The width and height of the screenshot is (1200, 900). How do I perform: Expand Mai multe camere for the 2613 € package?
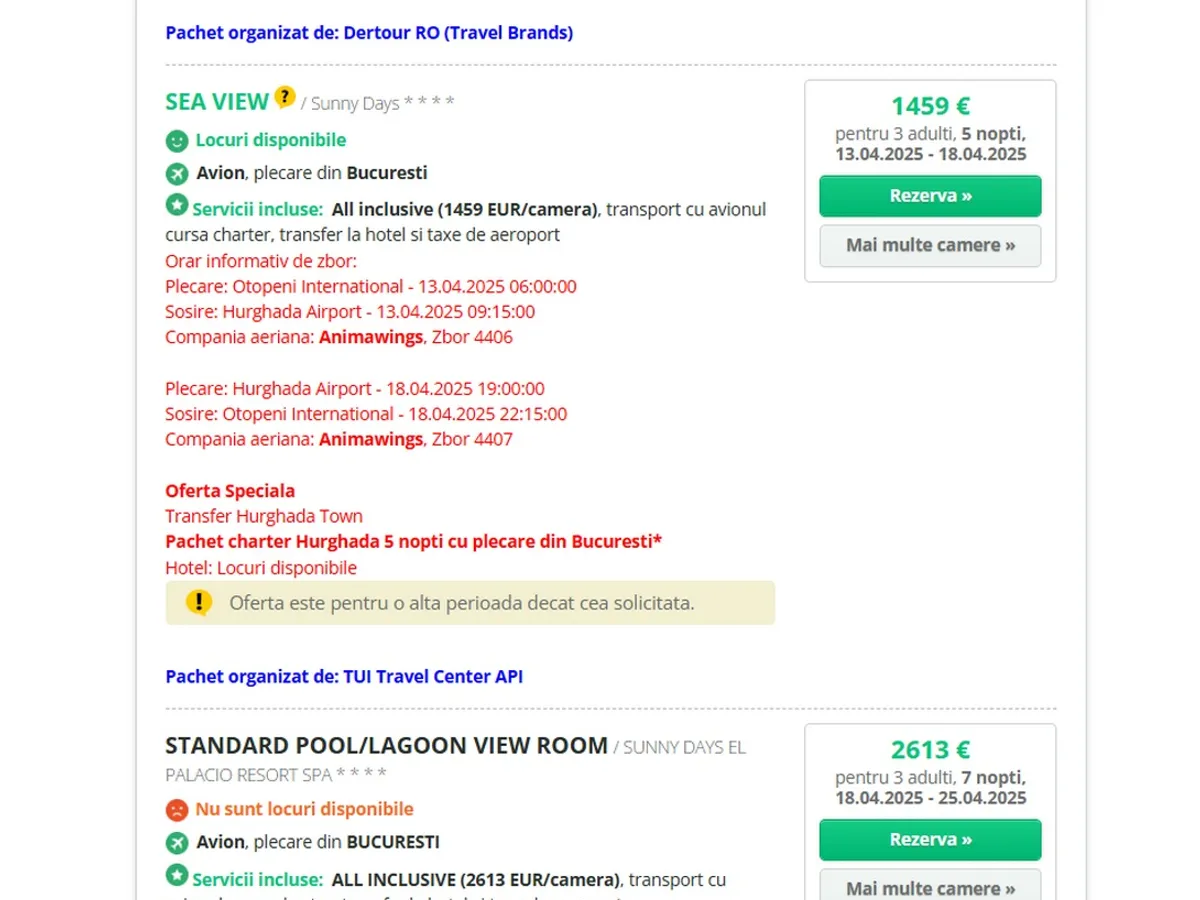click(930, 887)
